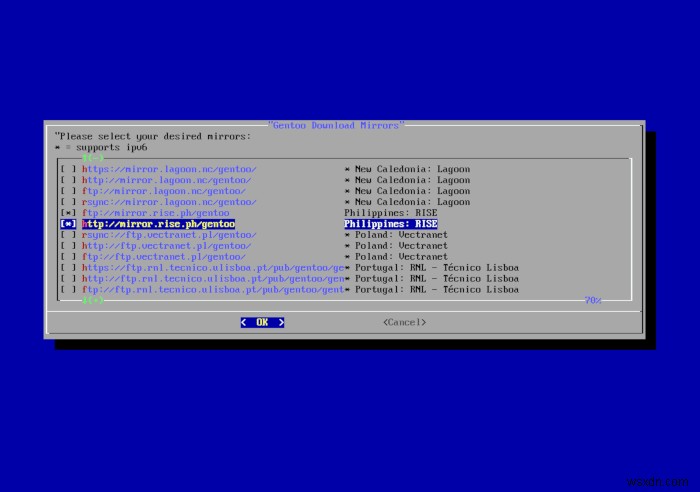Check the ftp://mirror.lagoon.nc/gentoo/ checkbox
Viewport: 700px width, 492px height.
[68, 191]
